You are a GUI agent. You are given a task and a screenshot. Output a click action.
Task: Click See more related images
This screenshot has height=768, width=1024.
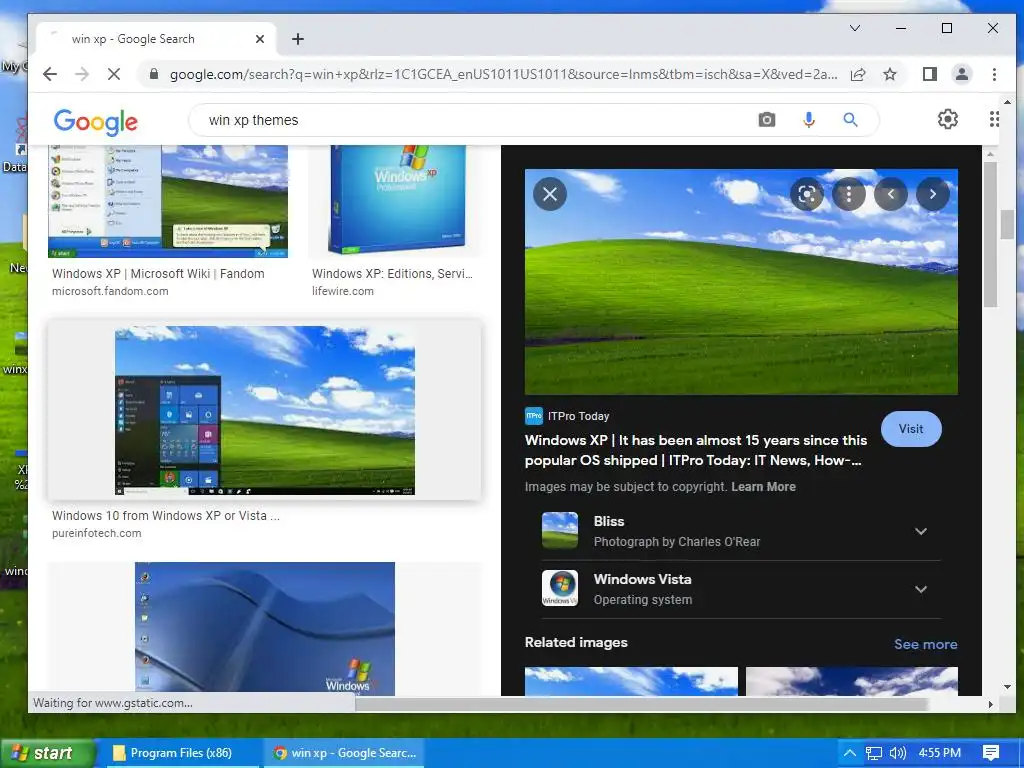coord(925,644)
